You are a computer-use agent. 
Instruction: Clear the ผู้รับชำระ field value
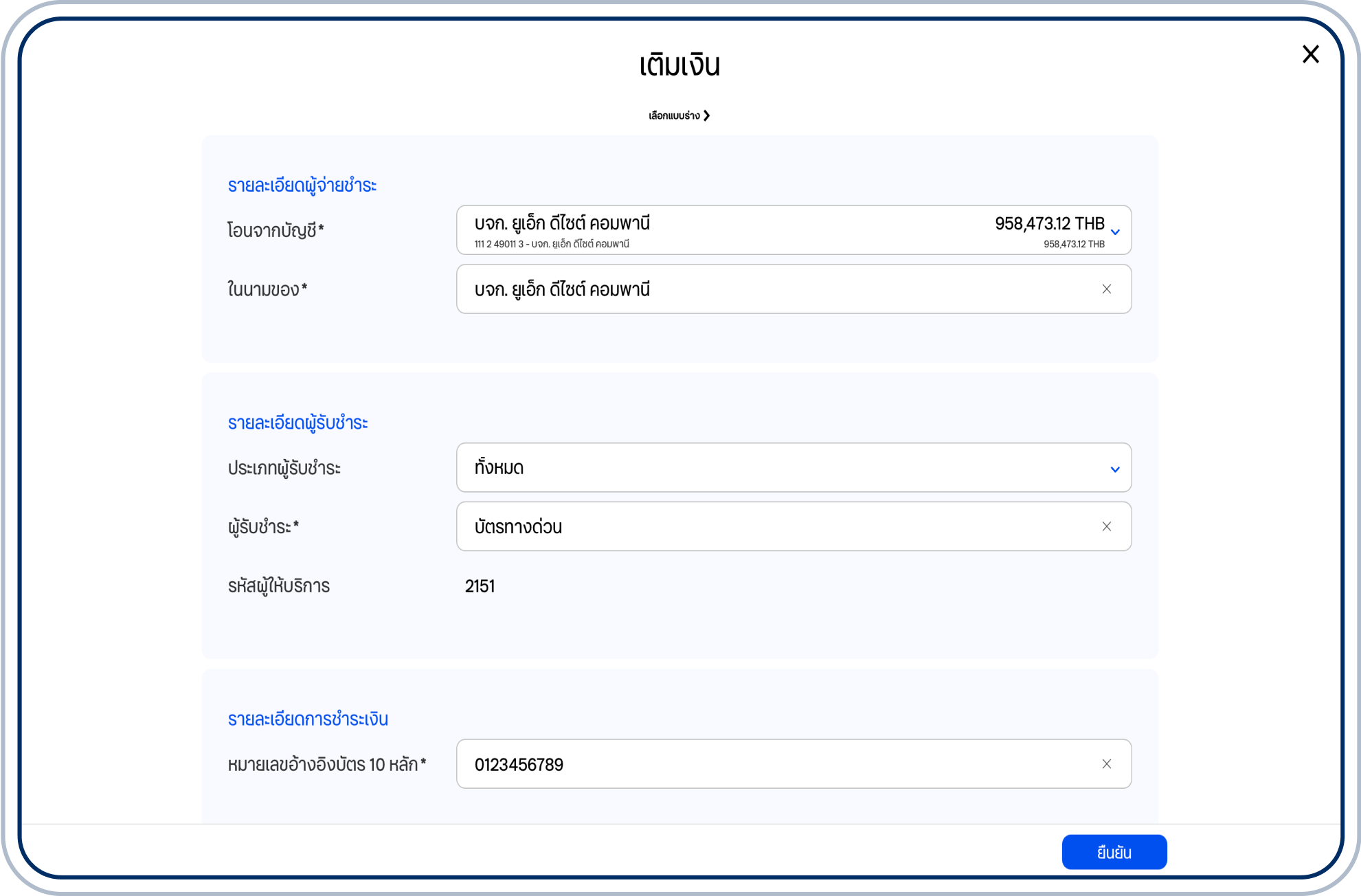(x=1106, y=526)
